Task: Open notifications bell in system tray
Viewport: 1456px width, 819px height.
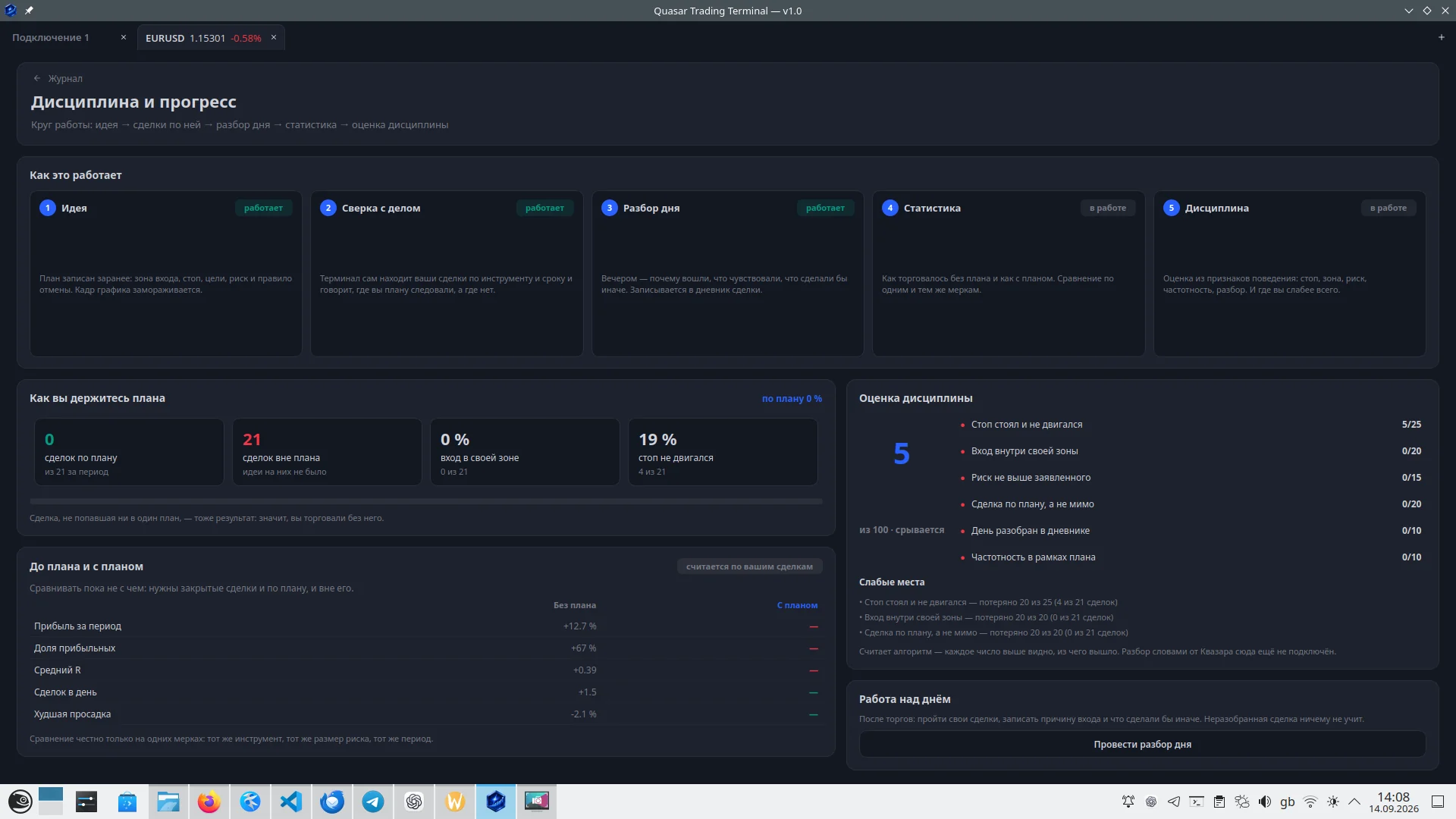Action: 1128,802
